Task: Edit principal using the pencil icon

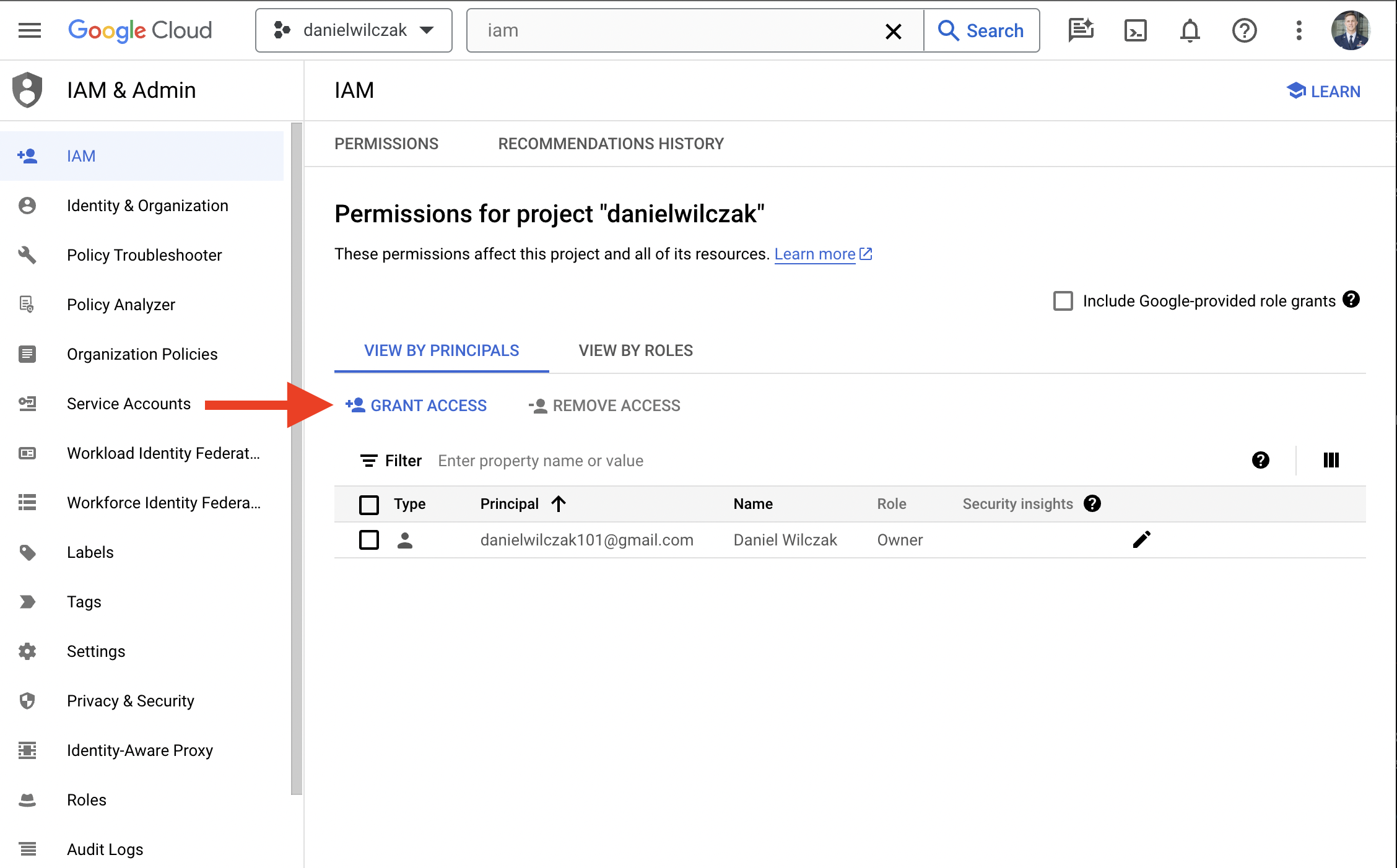Action: tap(1141, 540)
